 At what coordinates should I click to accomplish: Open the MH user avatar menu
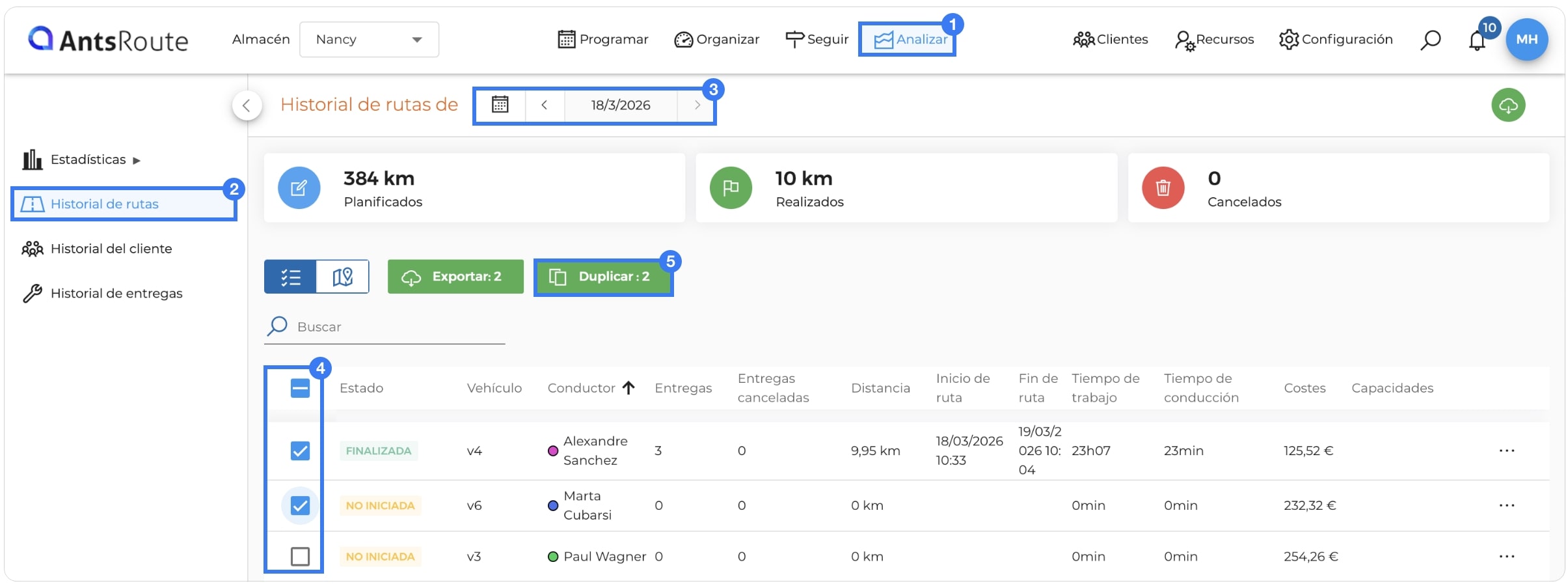1526,40
